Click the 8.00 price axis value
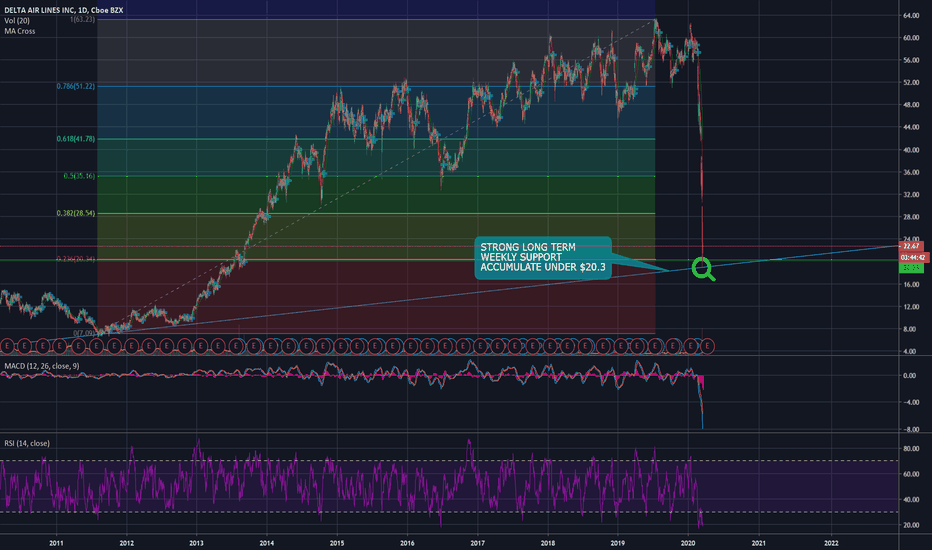Screen dimensions: 932x550 click(909, 329)
